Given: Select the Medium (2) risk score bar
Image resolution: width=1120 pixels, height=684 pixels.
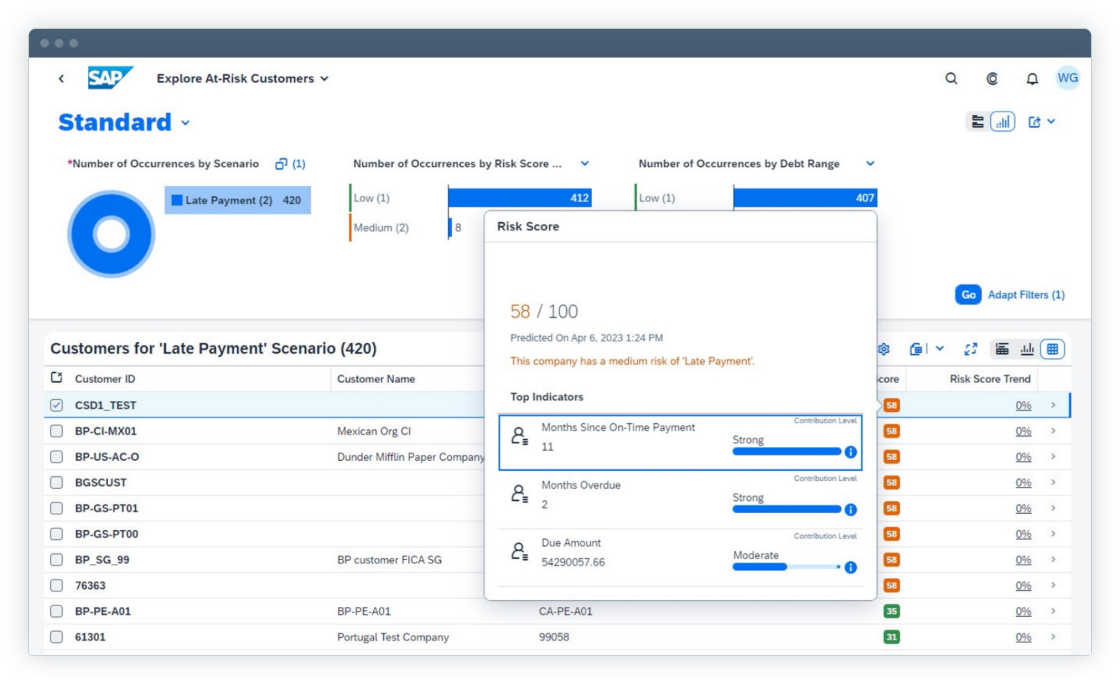Looking at the screenshot, I should pyautogui.click(x=450, y=228).
